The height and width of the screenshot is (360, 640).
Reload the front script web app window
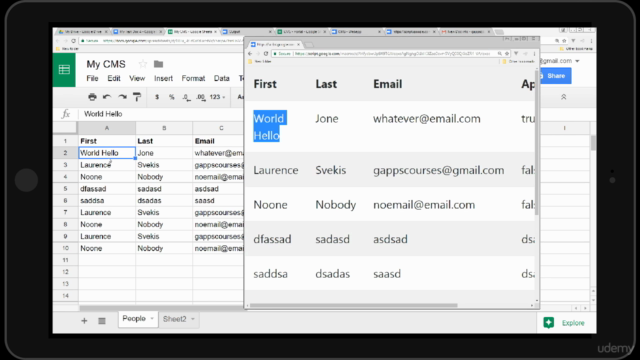266,53
